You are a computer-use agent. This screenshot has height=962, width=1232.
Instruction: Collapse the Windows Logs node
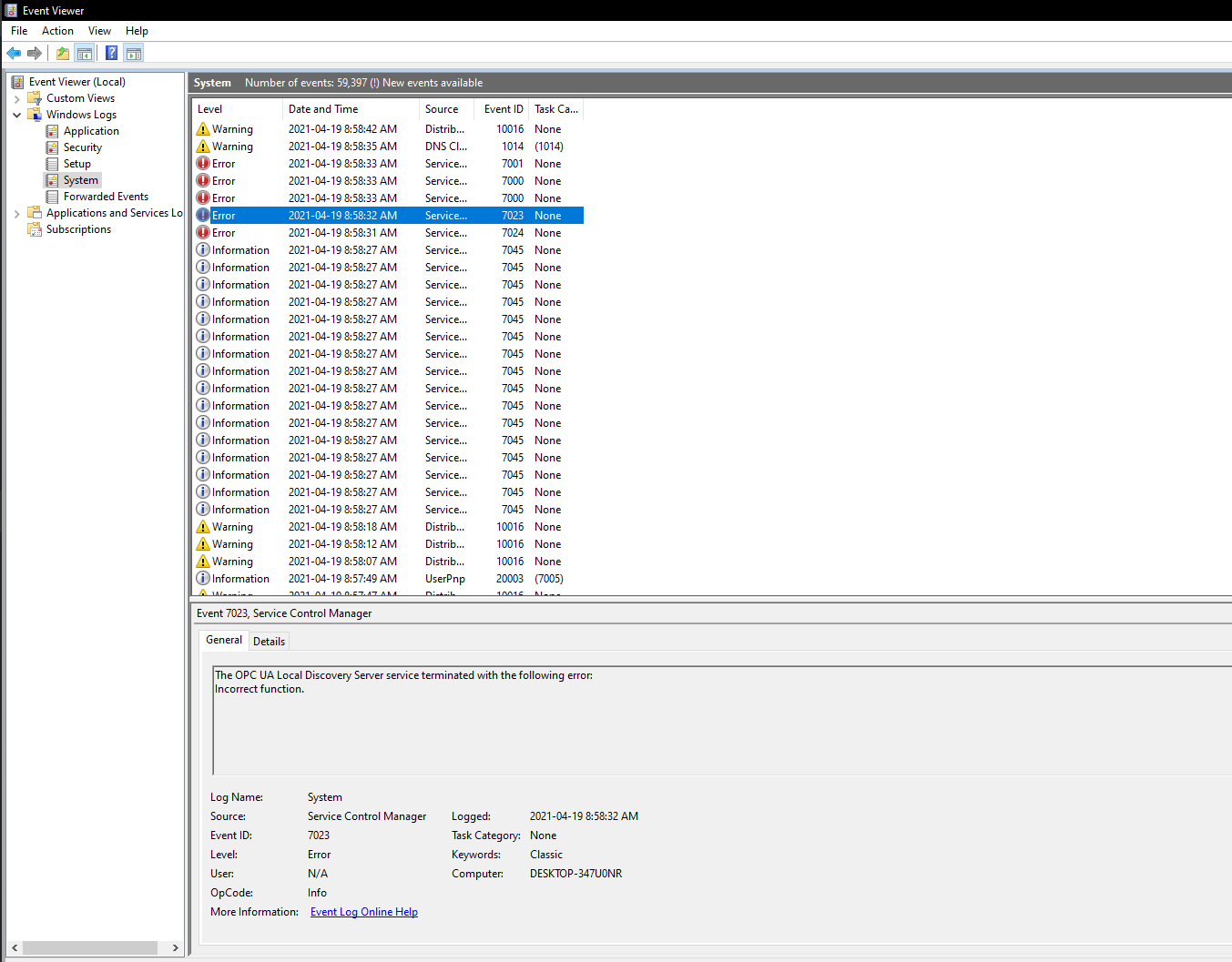coord(16,115)
